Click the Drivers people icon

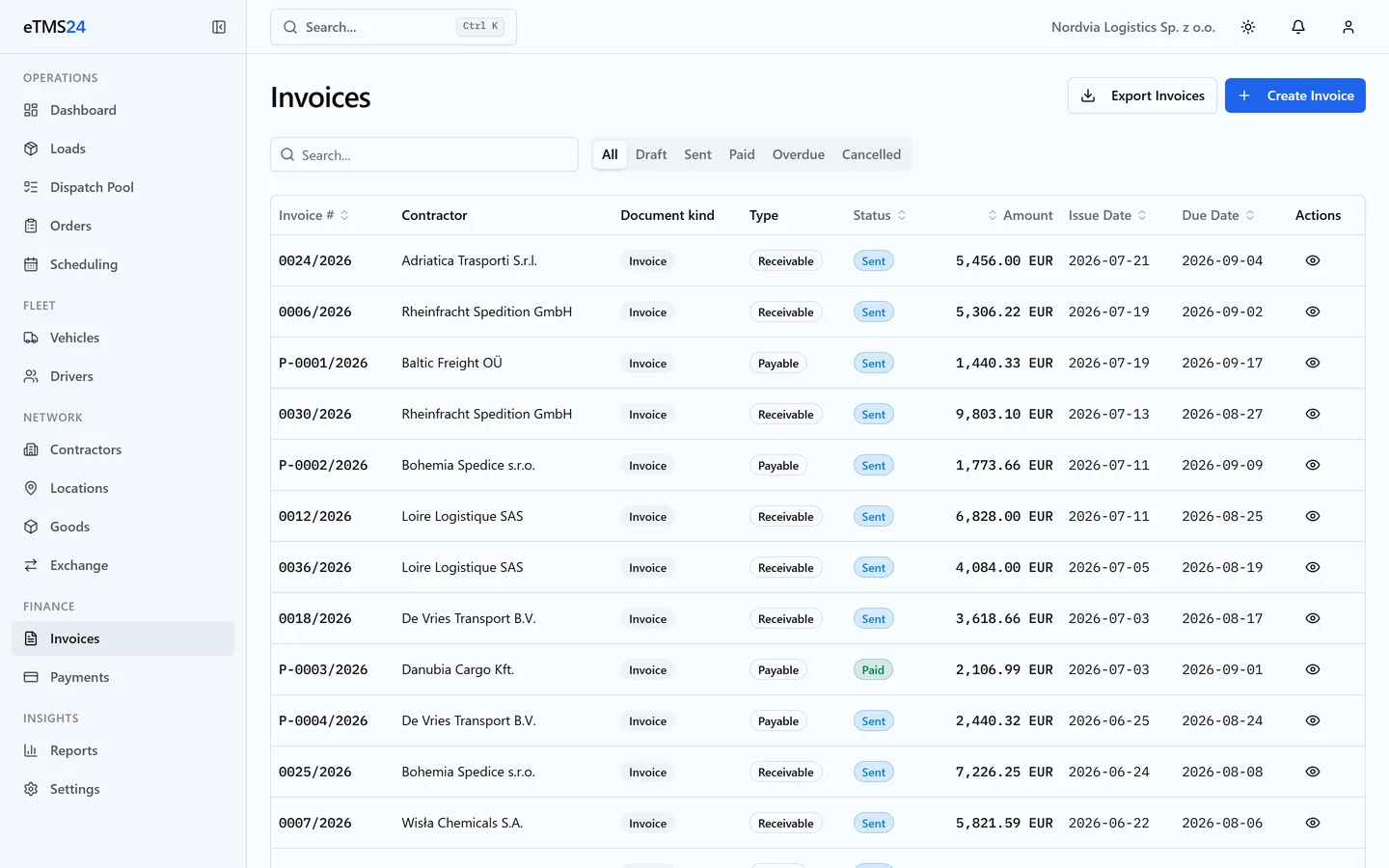[x=31, y=376]
